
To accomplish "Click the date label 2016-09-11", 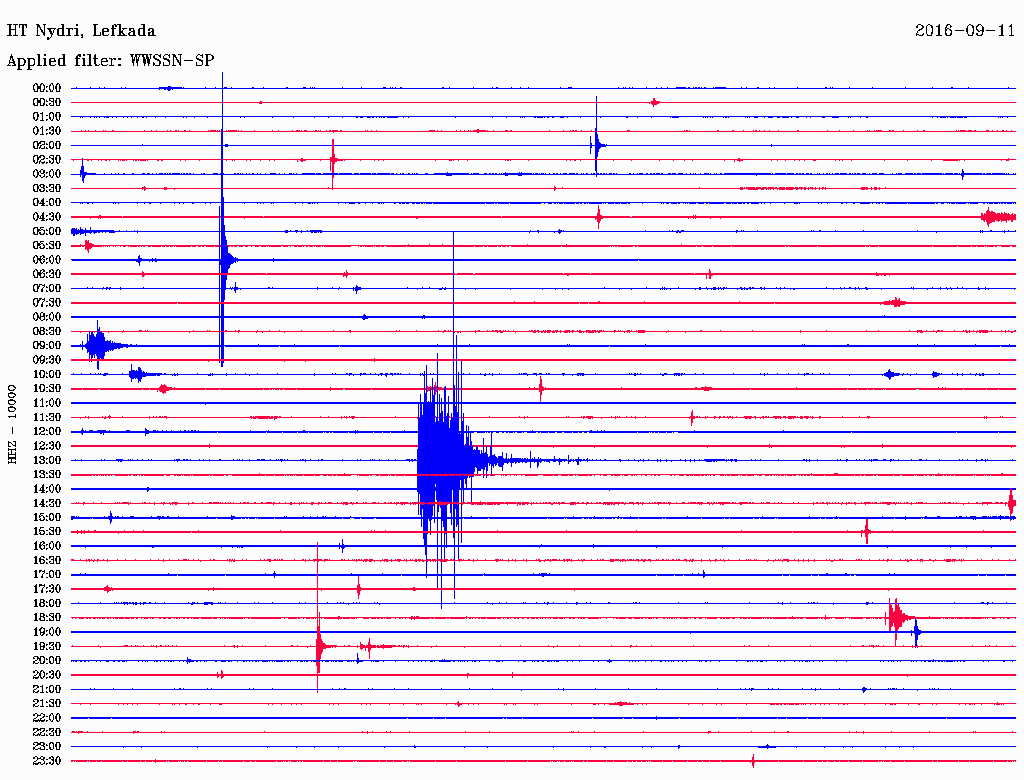I will [x=965, y=31].
